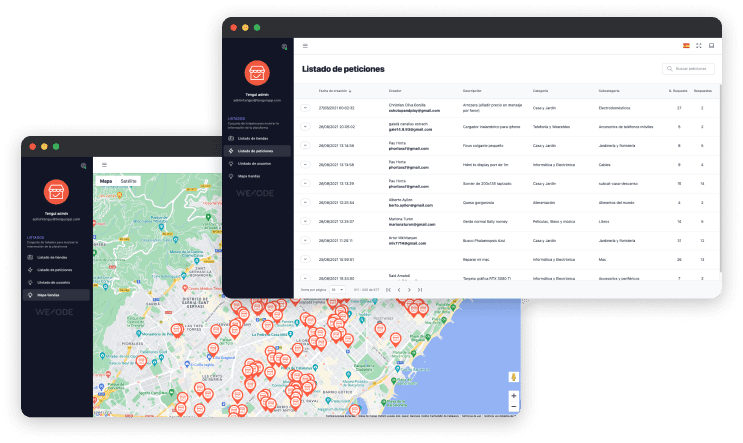Expand the row created by Alberto Ayllon
Viewport: 743px width, 443px height.
click(305, 202)
